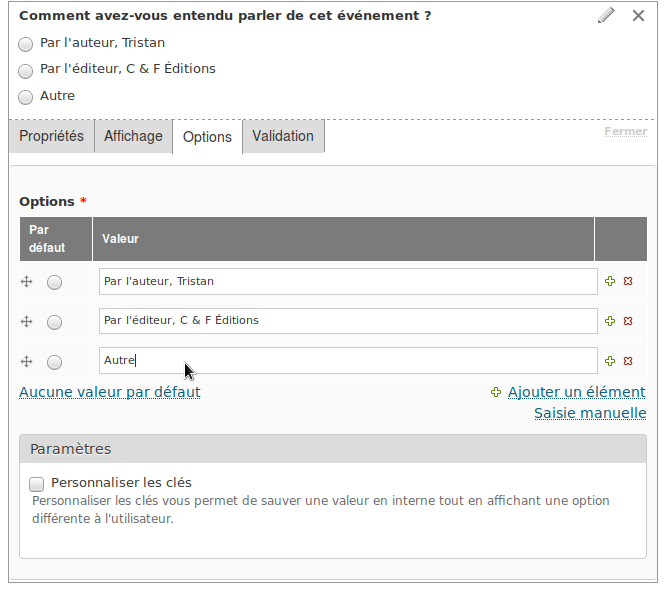Select preview radio 'Autre'

[x=26, y=97]
